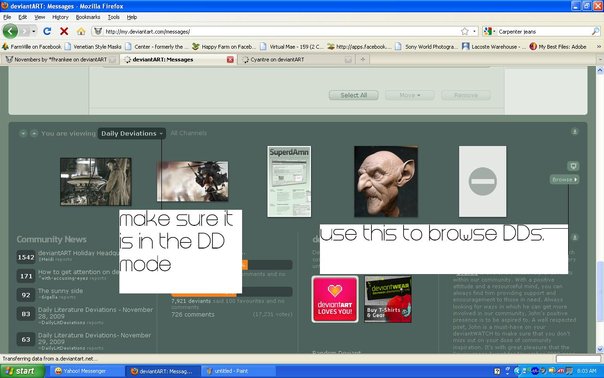Open the My Best Files: Adobe bookmark
Image resolution: width=604 pixels, height=378 pixels.
click(x=558, y=47)
